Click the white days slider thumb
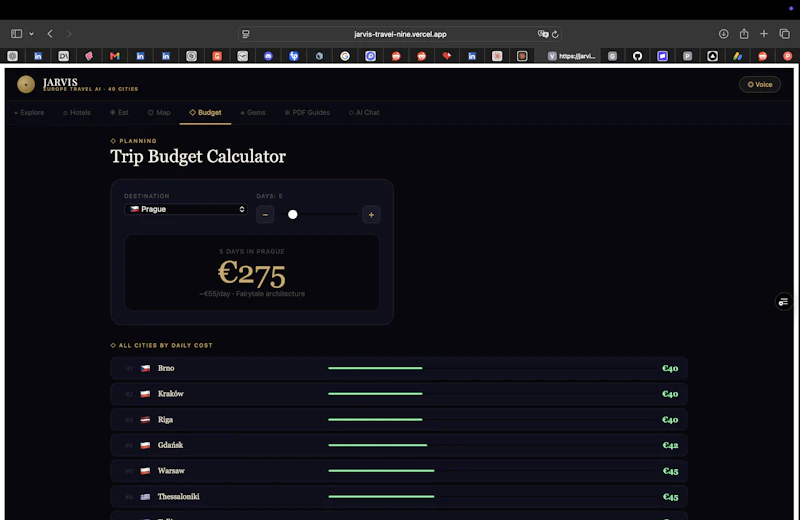 (x=292, y=214)
